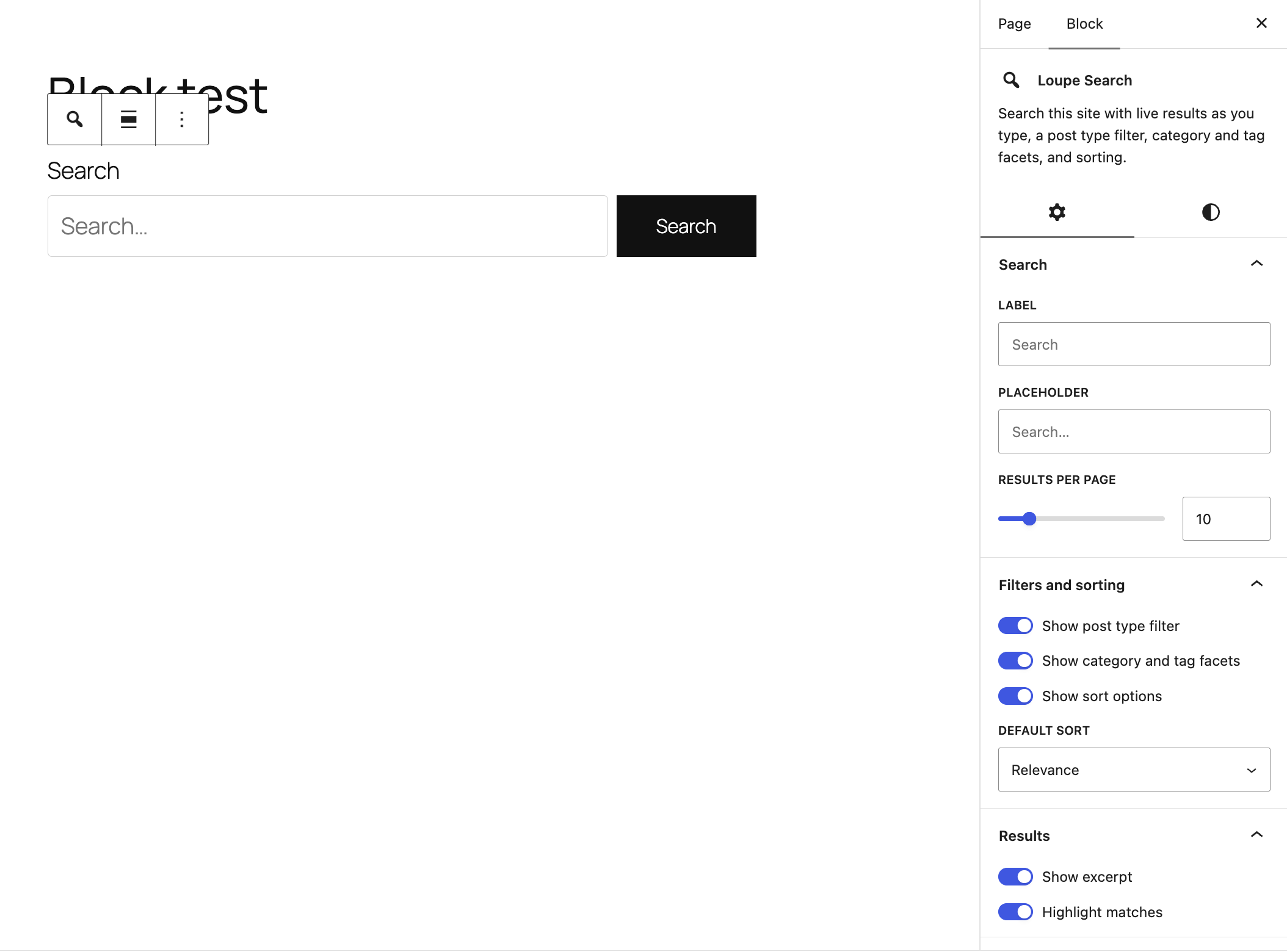Open the block alignment toolbar button
This screenshot has height=952, width=1287.
click(128, 119)
